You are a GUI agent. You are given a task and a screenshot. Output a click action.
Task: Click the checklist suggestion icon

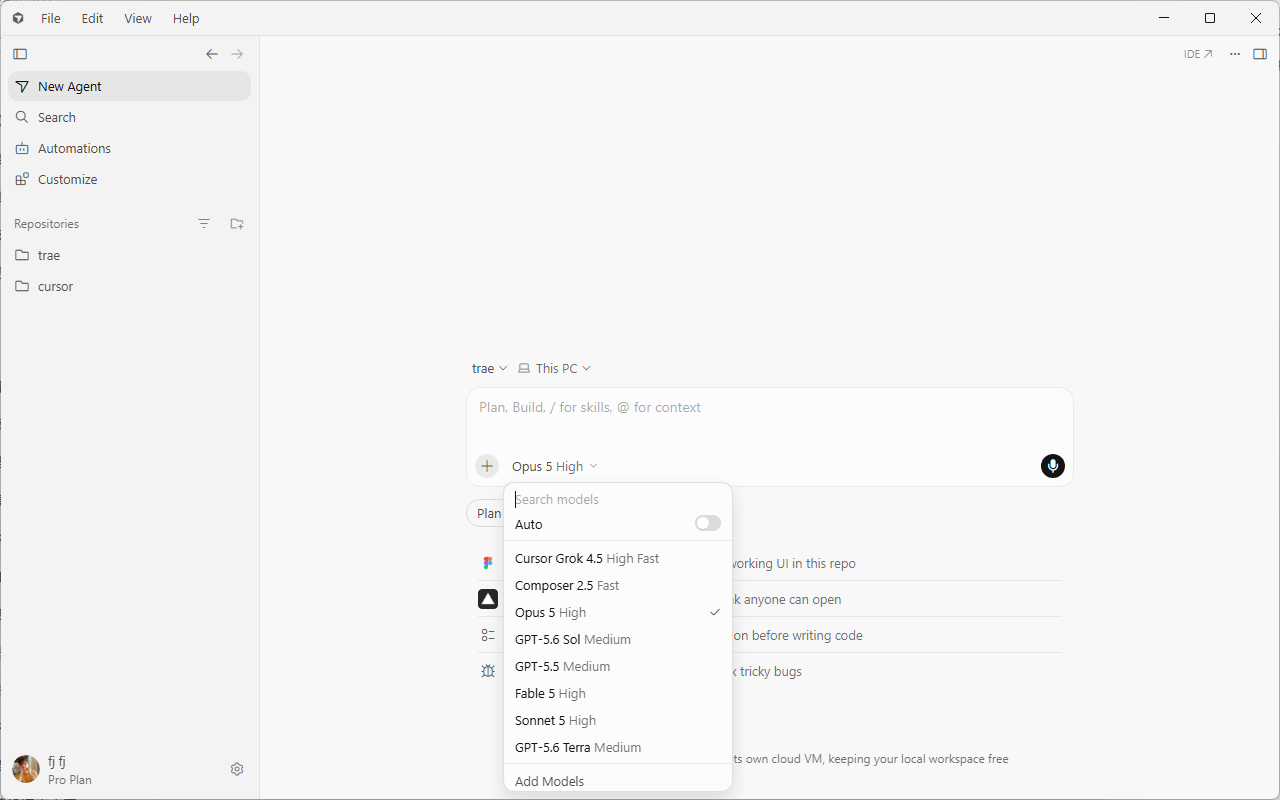488,636
